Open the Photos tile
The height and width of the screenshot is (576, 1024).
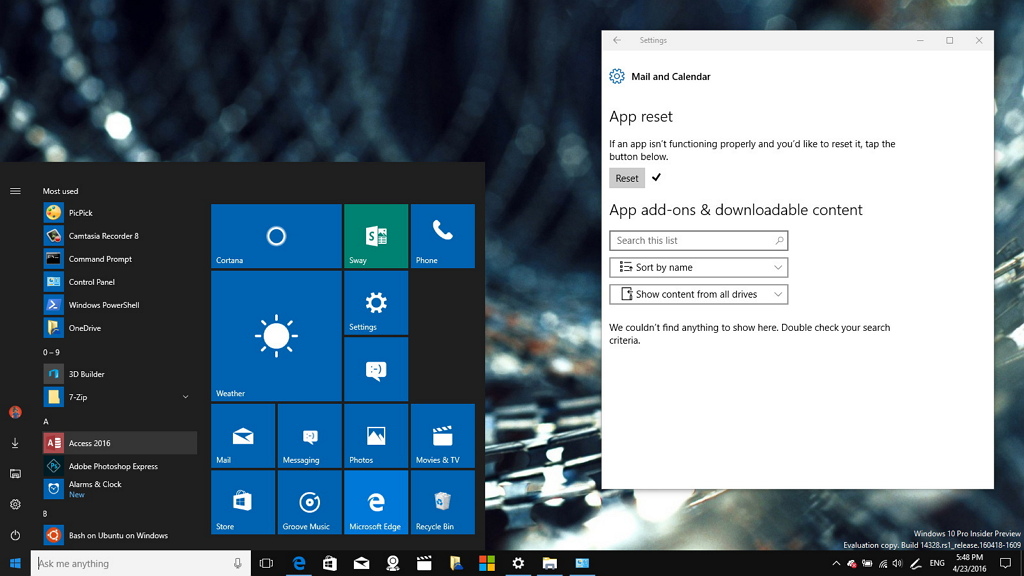tap(376, 436)
